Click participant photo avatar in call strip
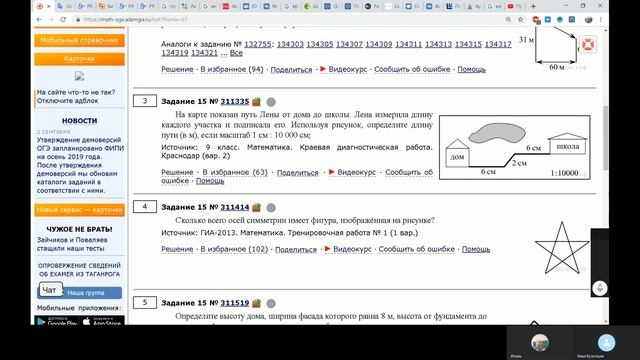The width and height of the screenshot is (640, 360). [540, 342]
